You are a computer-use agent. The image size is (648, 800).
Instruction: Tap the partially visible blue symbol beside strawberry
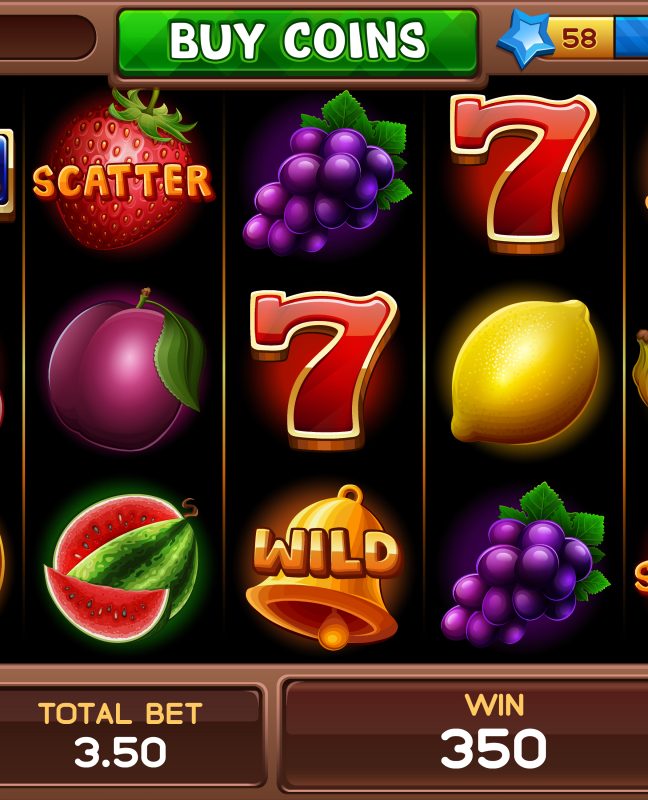click(6, 174)
